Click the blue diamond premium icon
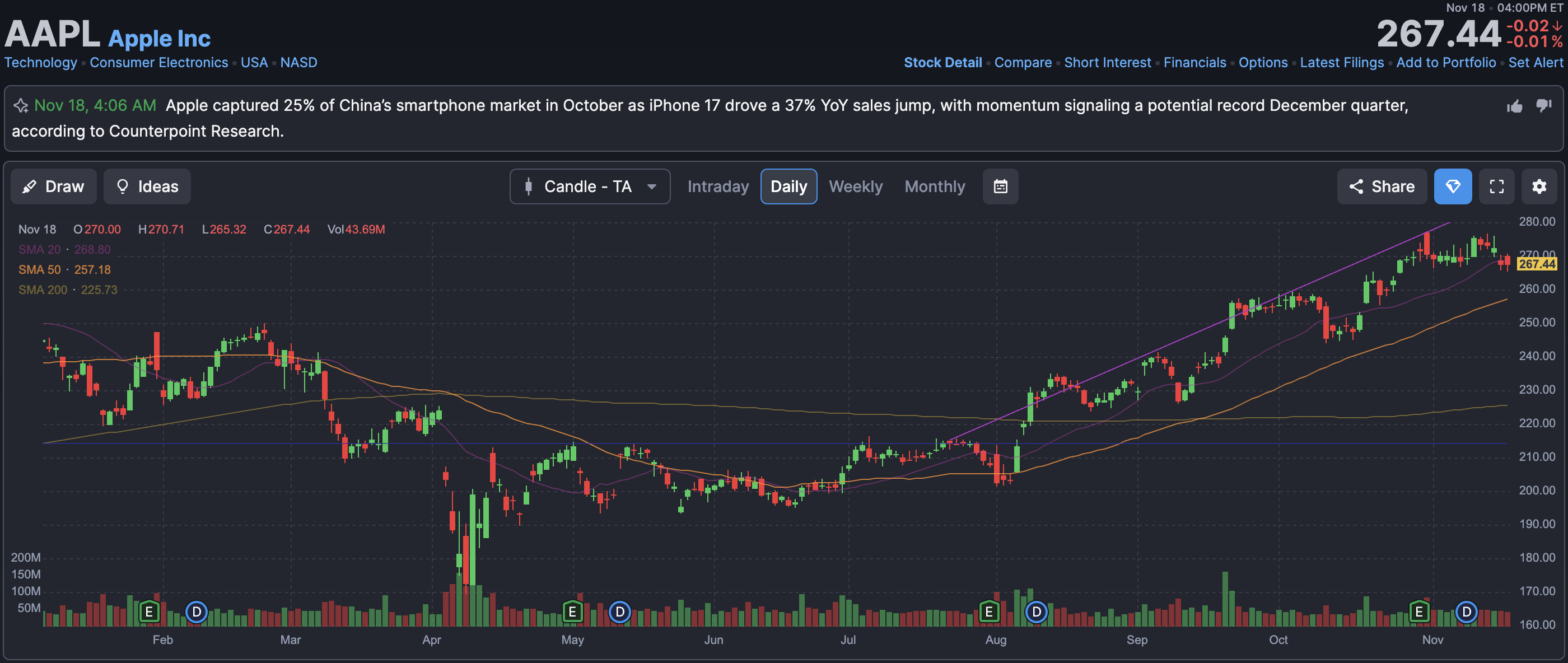1568x663 pixels. click(x=1452, y=186)
